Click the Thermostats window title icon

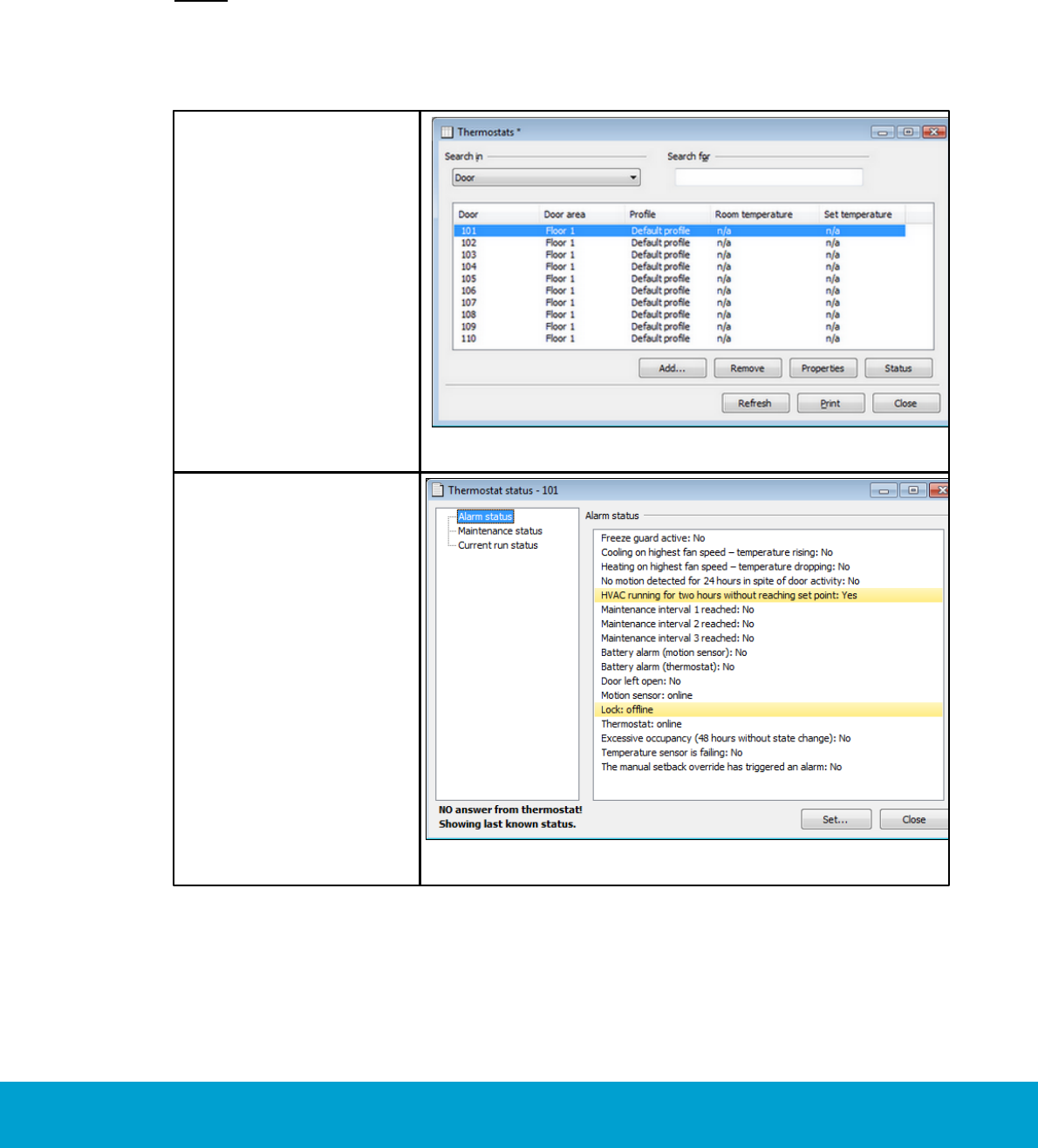point(447,132)
